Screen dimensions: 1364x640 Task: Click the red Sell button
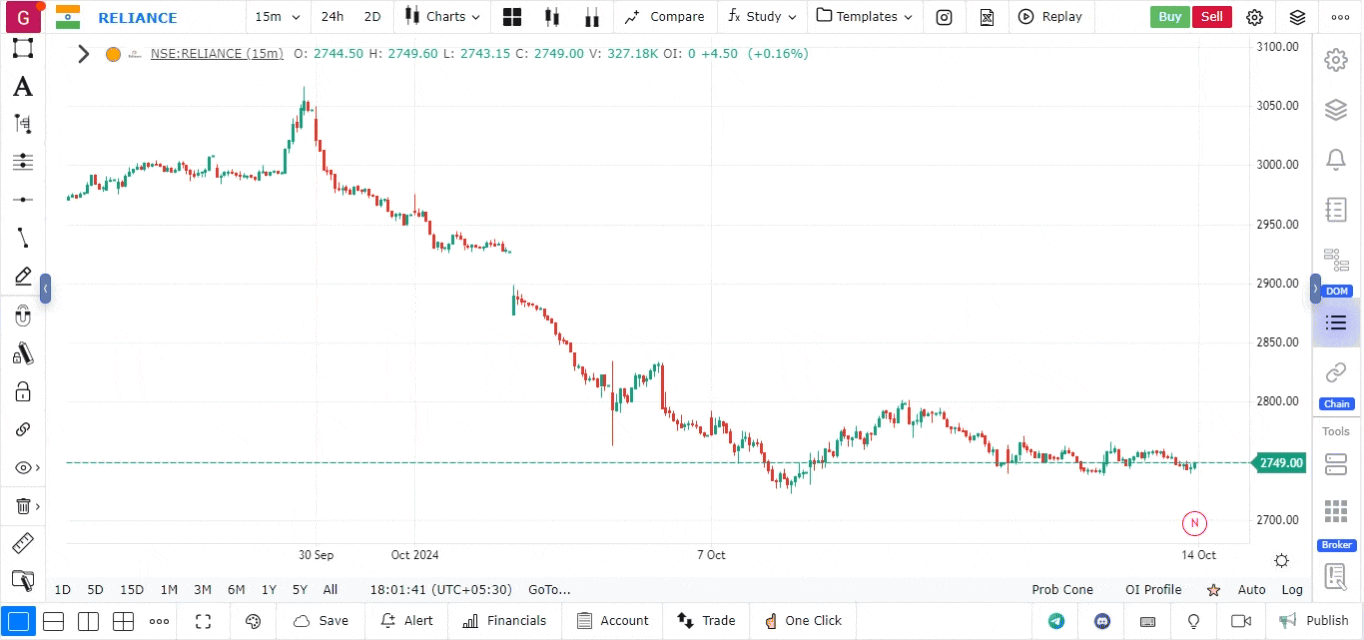(x=1211, y=17)
